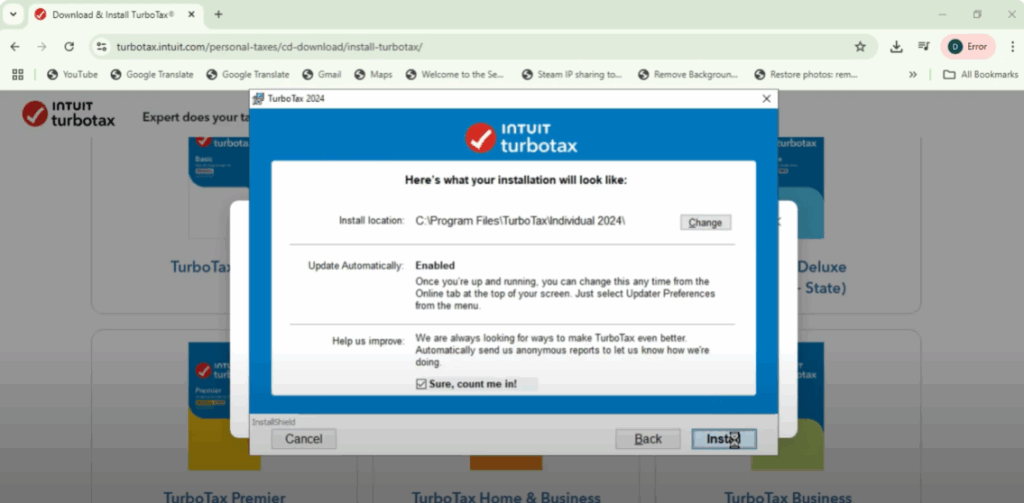Image resolution: width=1024 pixels, height=503 pixels.
Task: Open media controls icon in Chrome toolbar
Action: coord(923,47)
